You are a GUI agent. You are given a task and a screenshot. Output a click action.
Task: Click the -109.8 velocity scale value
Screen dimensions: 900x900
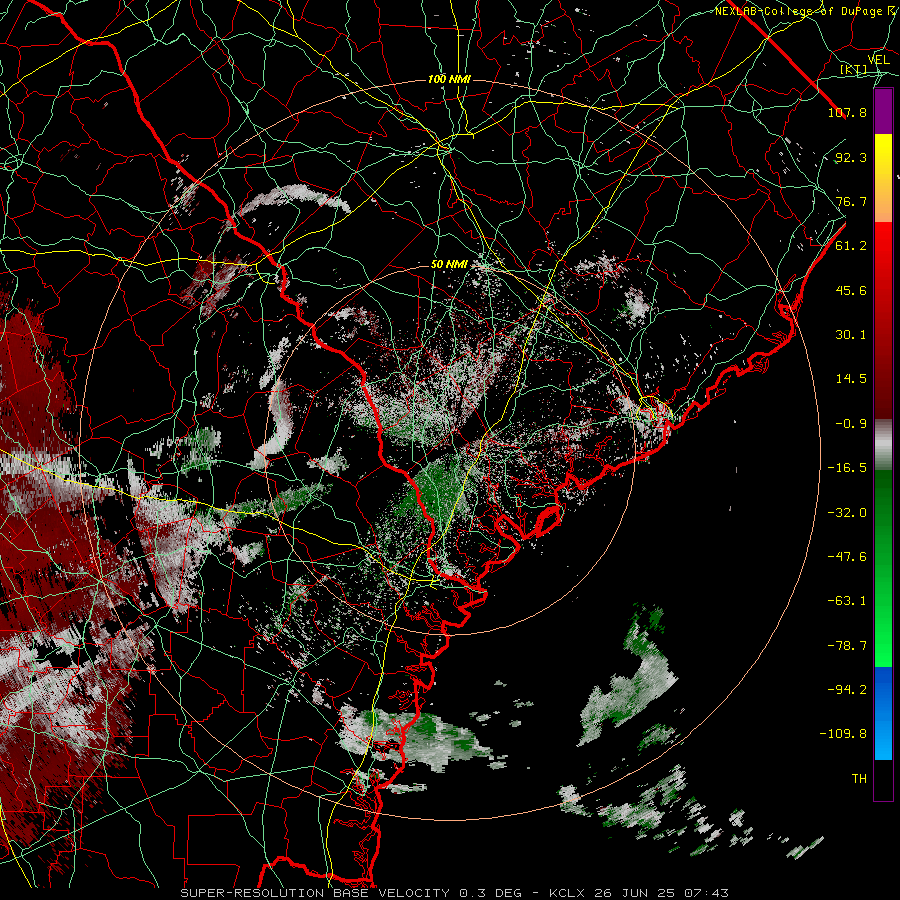[x=843, y=734]
